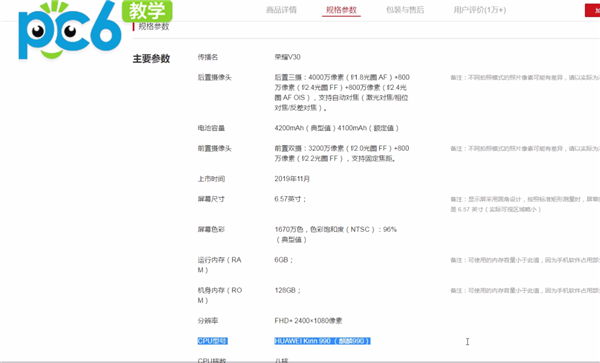Click the 传播名 label
The width and height of the screenshot is (600, 363).
[208, 57]
